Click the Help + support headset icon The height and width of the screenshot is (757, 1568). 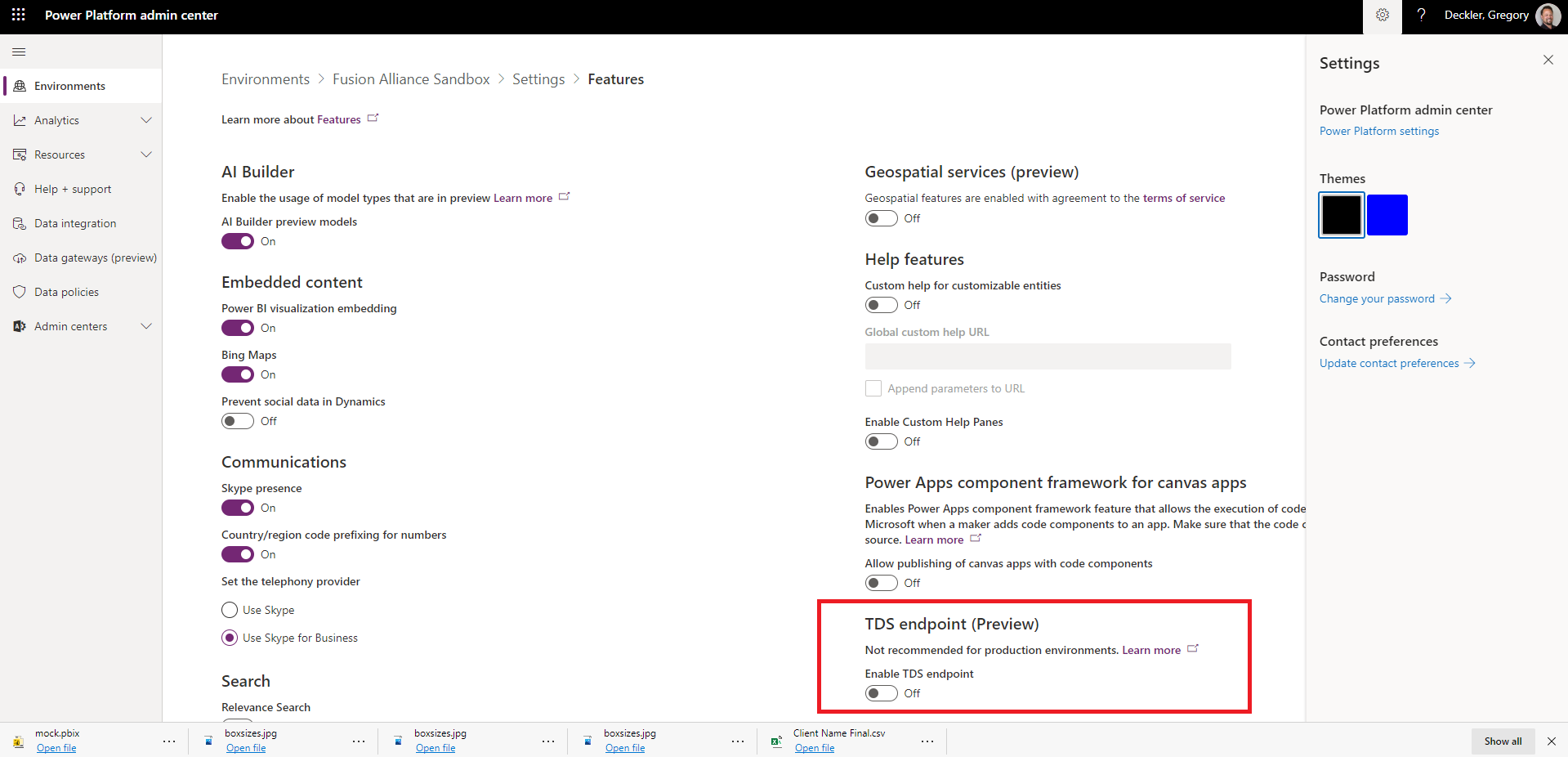(x=20, y=189)
